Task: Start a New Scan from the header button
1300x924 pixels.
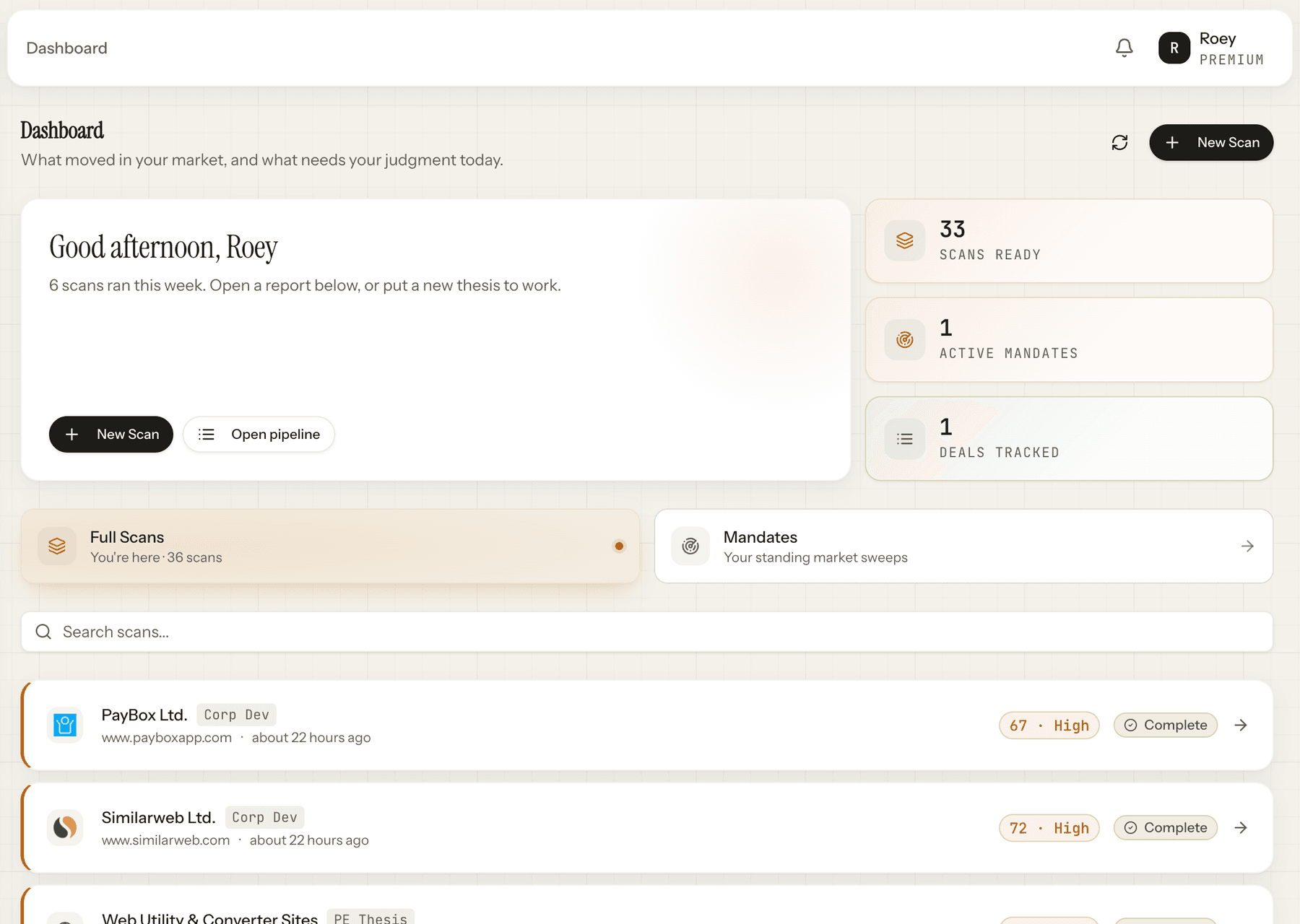Action: pos(1211,142)
